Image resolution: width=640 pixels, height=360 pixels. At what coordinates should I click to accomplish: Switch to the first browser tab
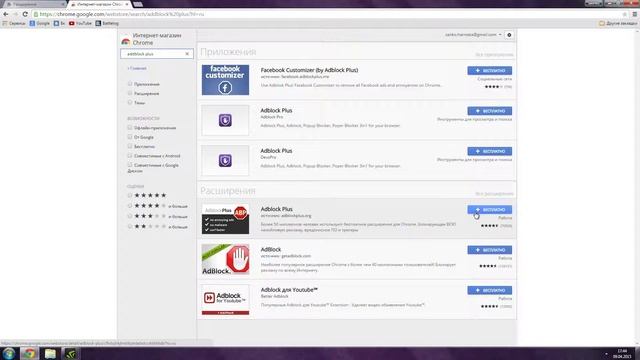34,4
